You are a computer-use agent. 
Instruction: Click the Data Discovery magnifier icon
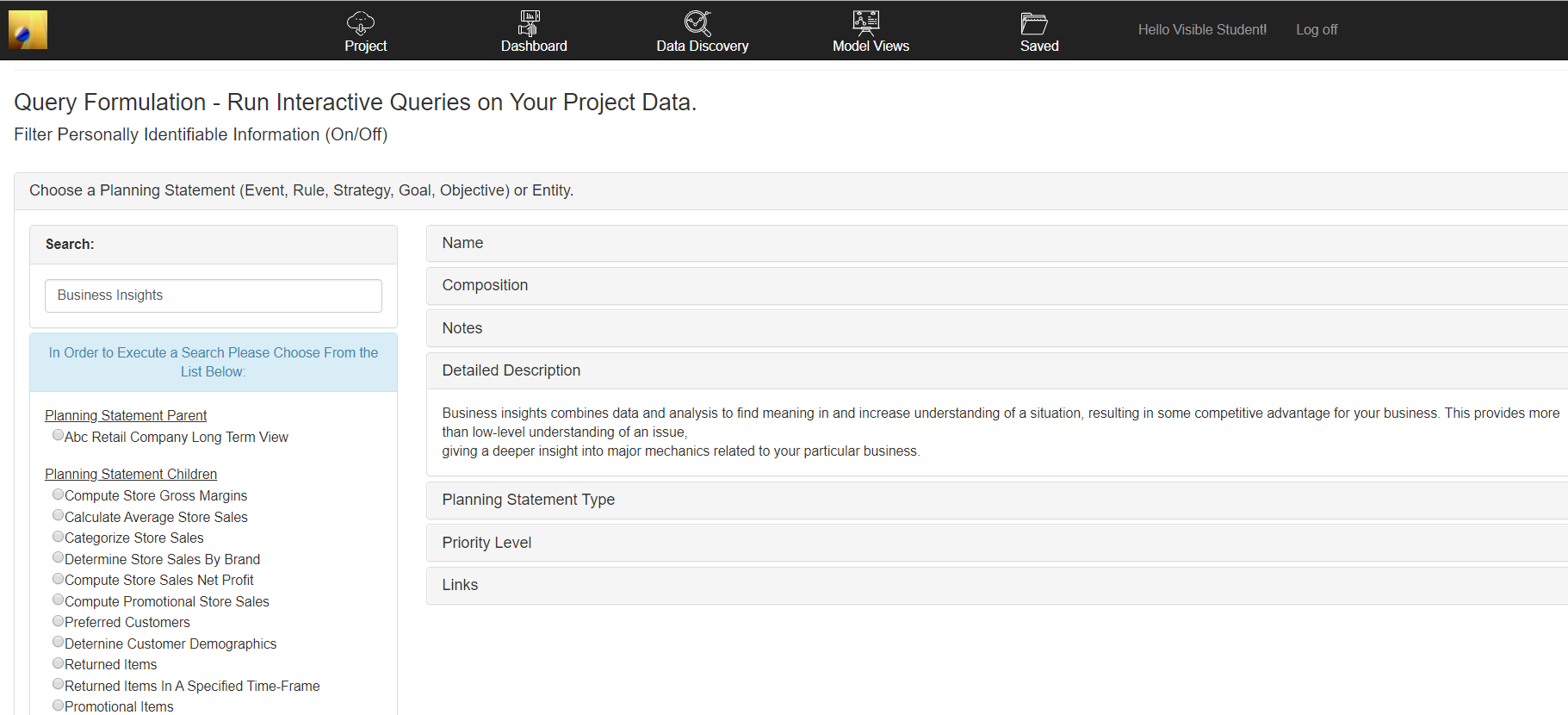click(x=697, y=22)
